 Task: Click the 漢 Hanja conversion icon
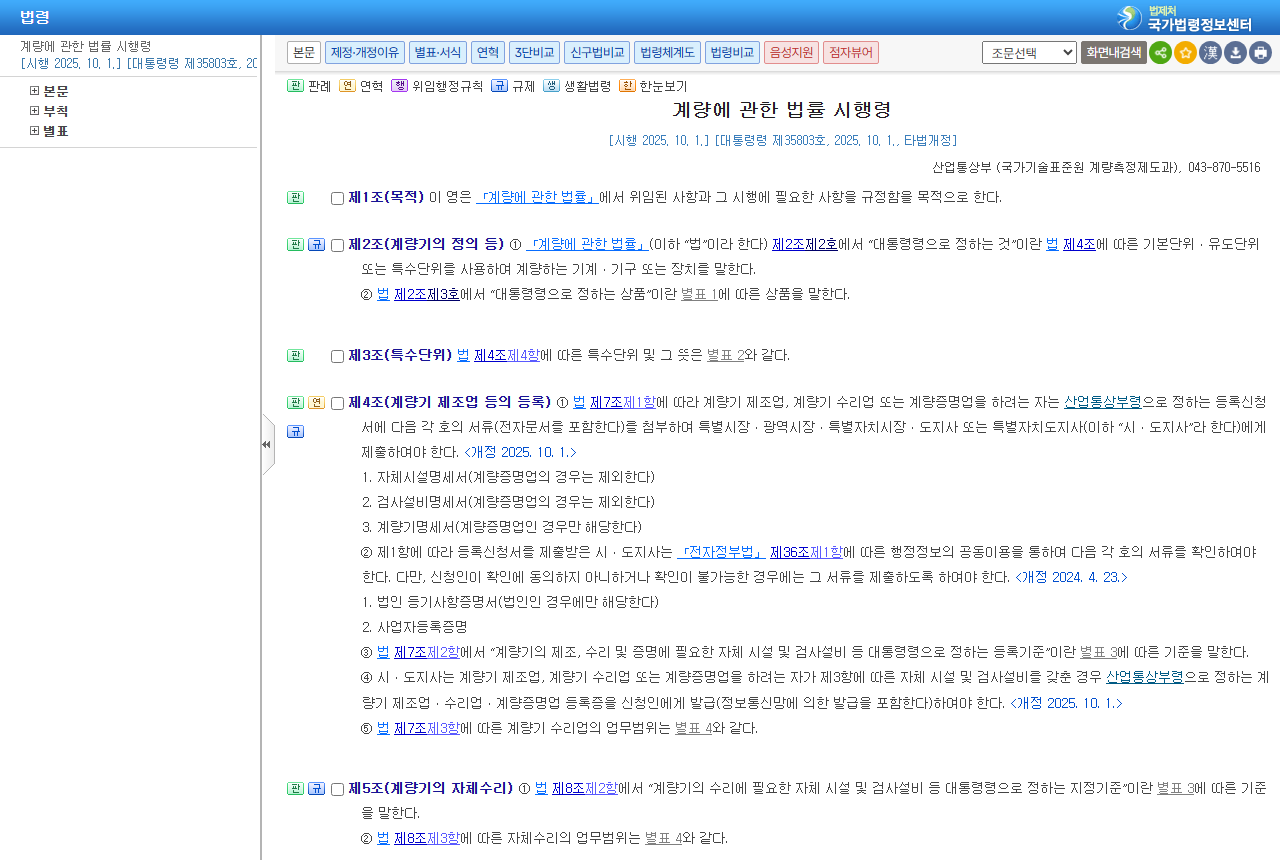(x=1210, y=53)
